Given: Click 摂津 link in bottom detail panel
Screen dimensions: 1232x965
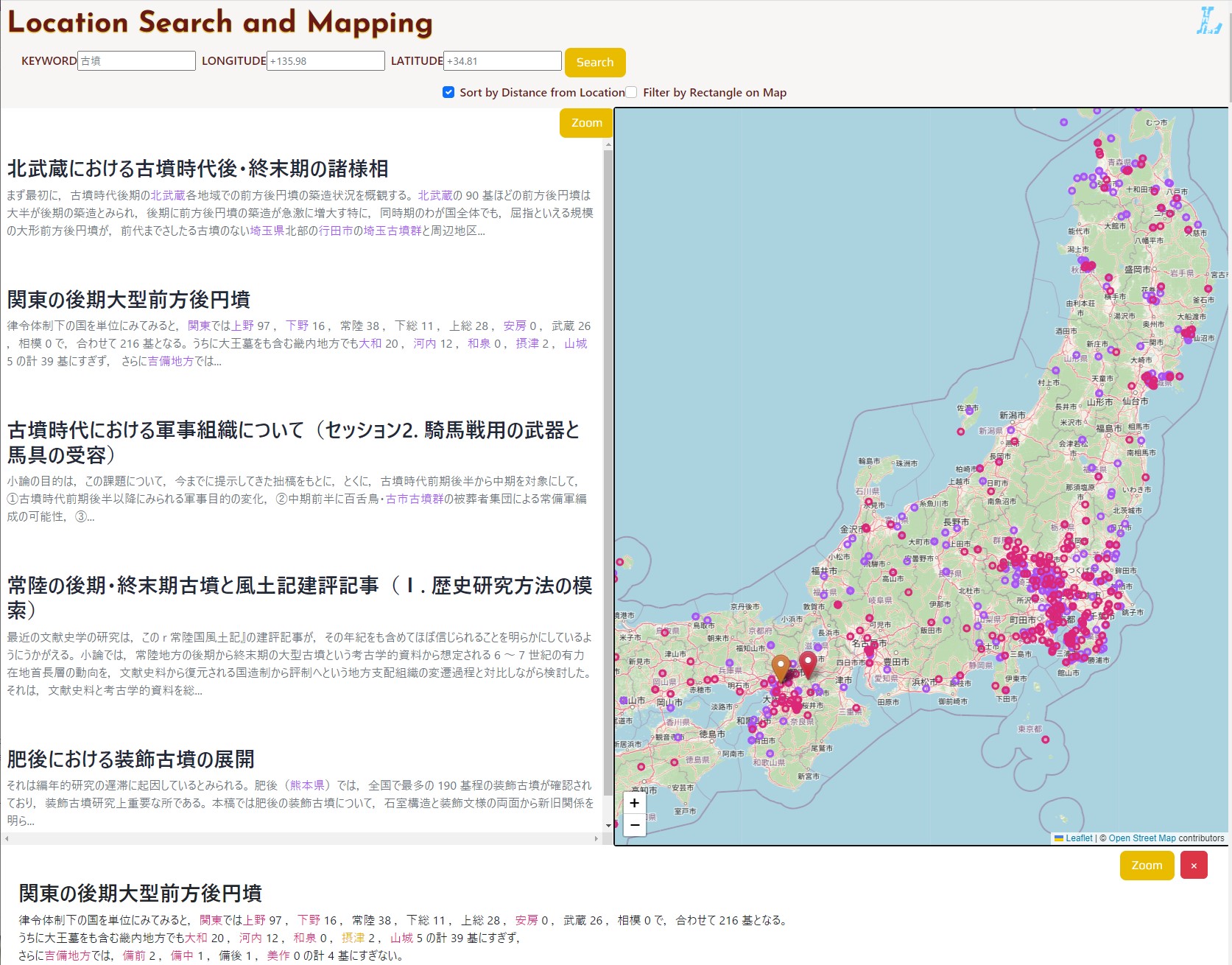Looking at the screenshot, I should (353, 938).
